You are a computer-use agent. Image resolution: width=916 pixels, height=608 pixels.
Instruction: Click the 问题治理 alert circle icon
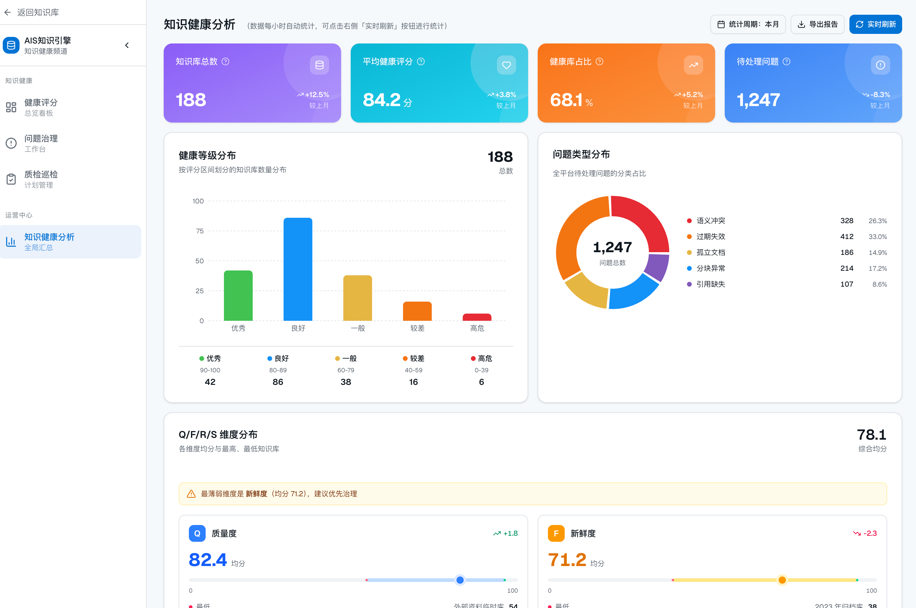point(11,143)
